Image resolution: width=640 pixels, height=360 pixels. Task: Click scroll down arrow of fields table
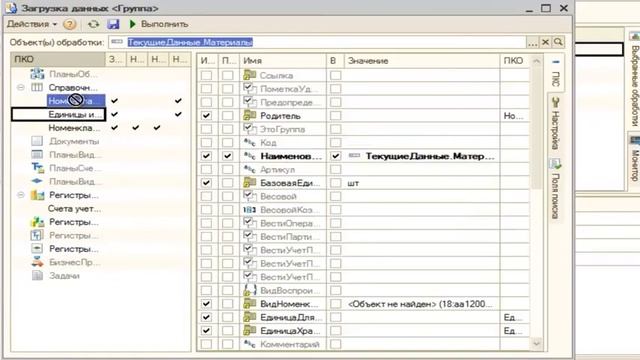(x=536, y=344)
